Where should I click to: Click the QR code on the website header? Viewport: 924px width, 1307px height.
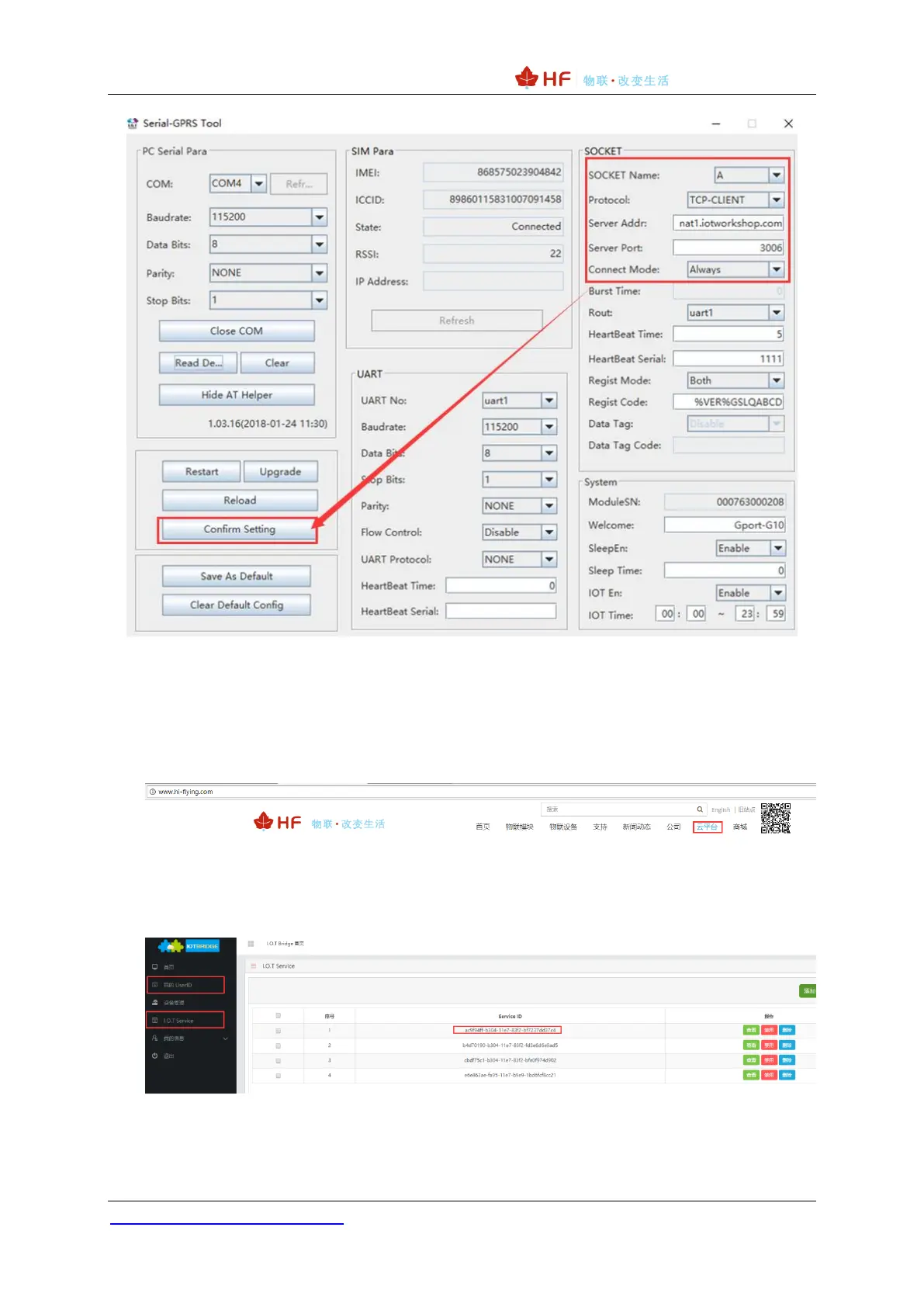775,818
